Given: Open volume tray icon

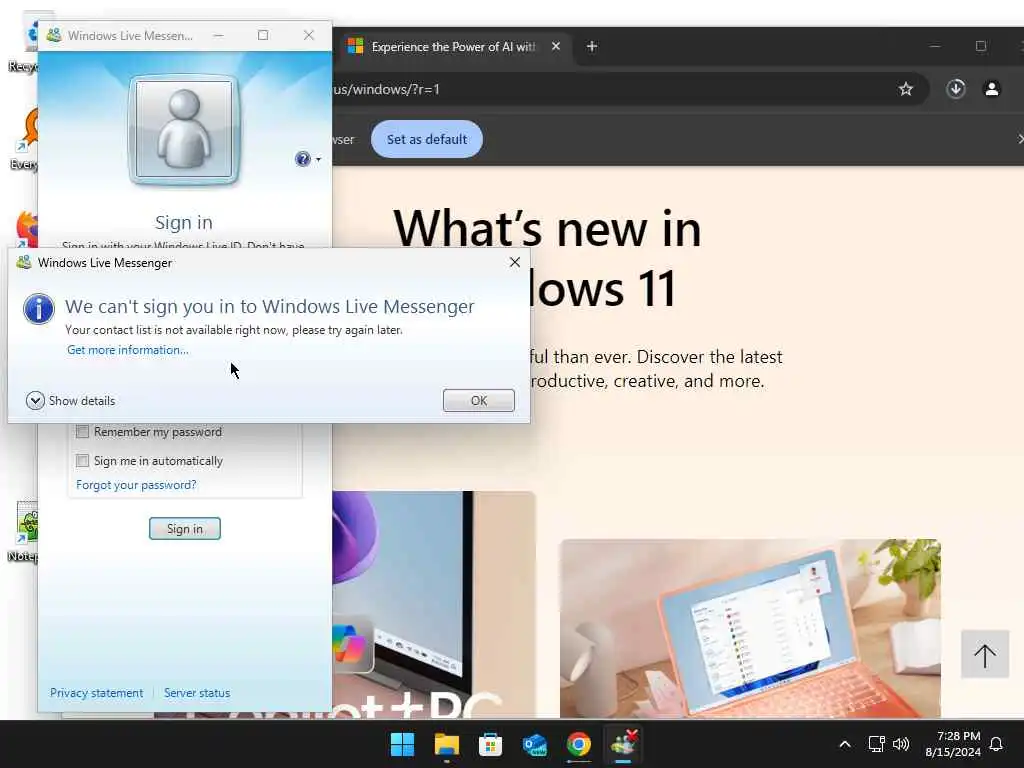Looking at the screenshot, I should pyautogui.click(x=901, y=744).
